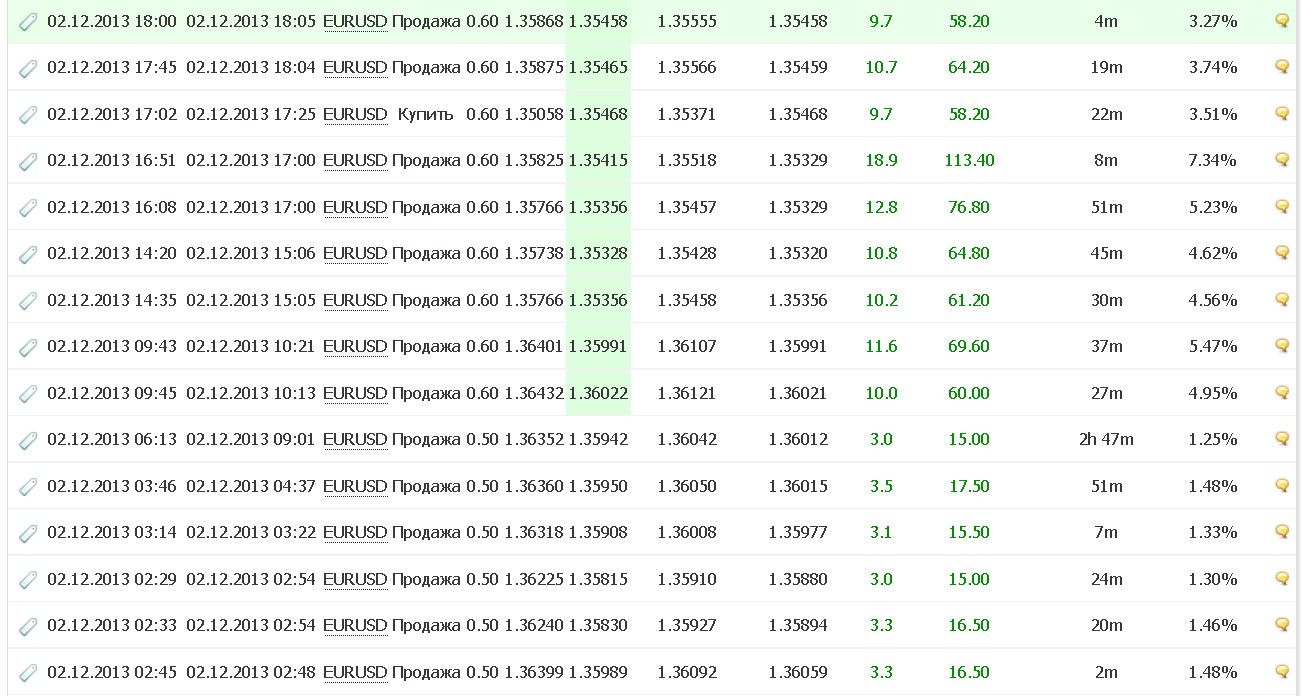Click the Купить trade type cell

click(x=425, y=114)
